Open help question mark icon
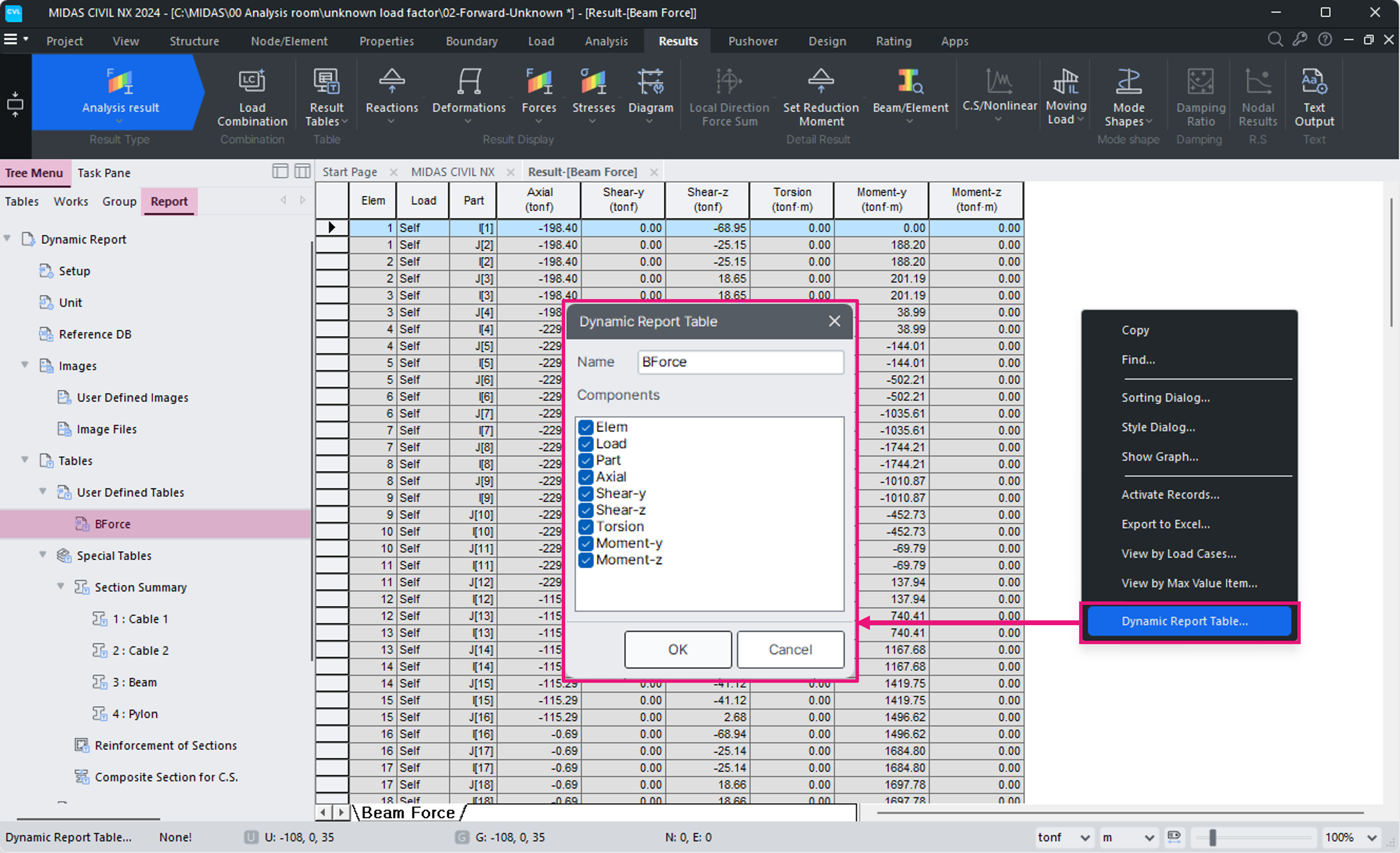The image size is (1400, 853). tap(1325, 40)
